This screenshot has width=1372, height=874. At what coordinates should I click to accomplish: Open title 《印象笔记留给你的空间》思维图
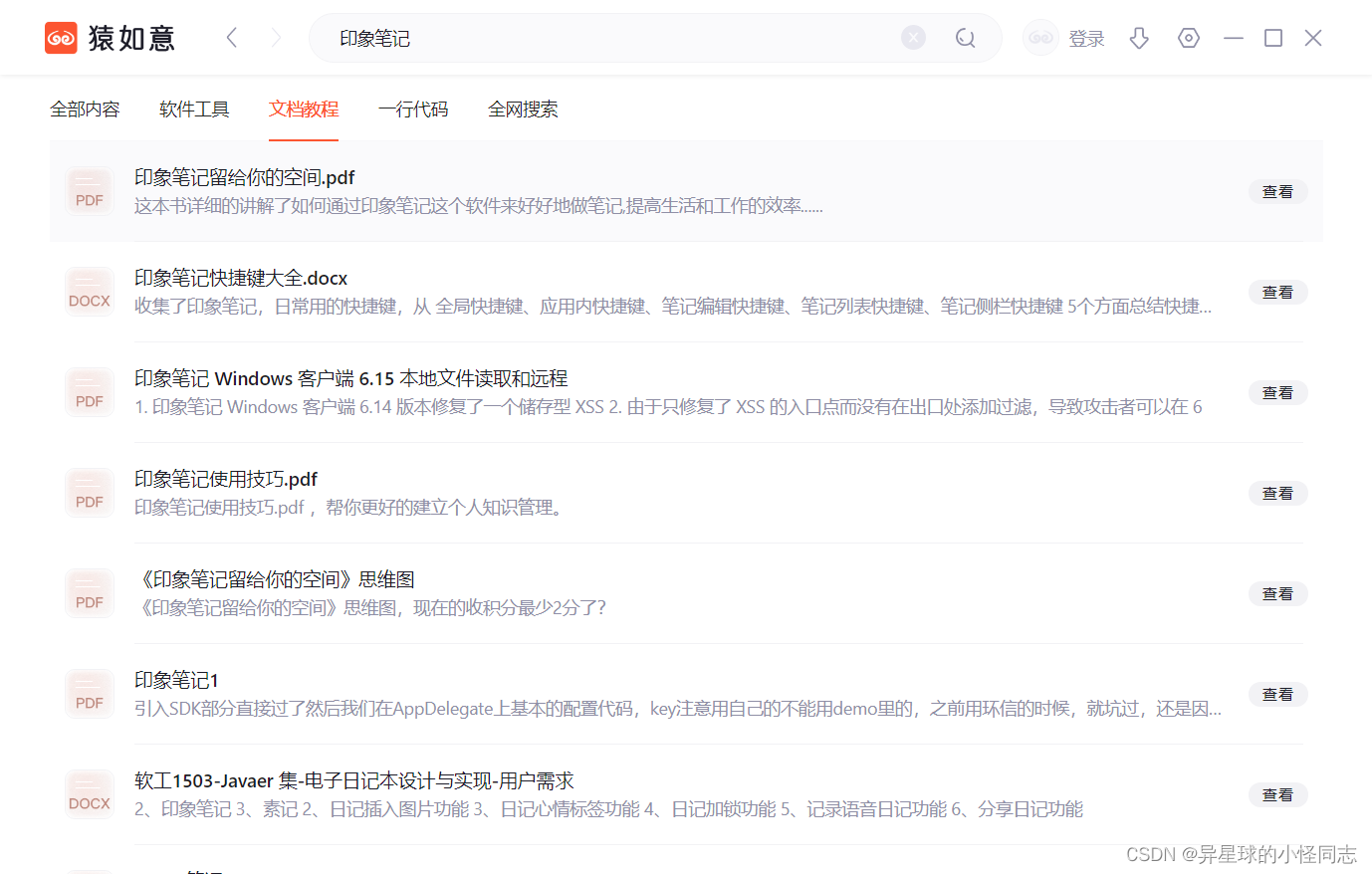pos(275,579)
